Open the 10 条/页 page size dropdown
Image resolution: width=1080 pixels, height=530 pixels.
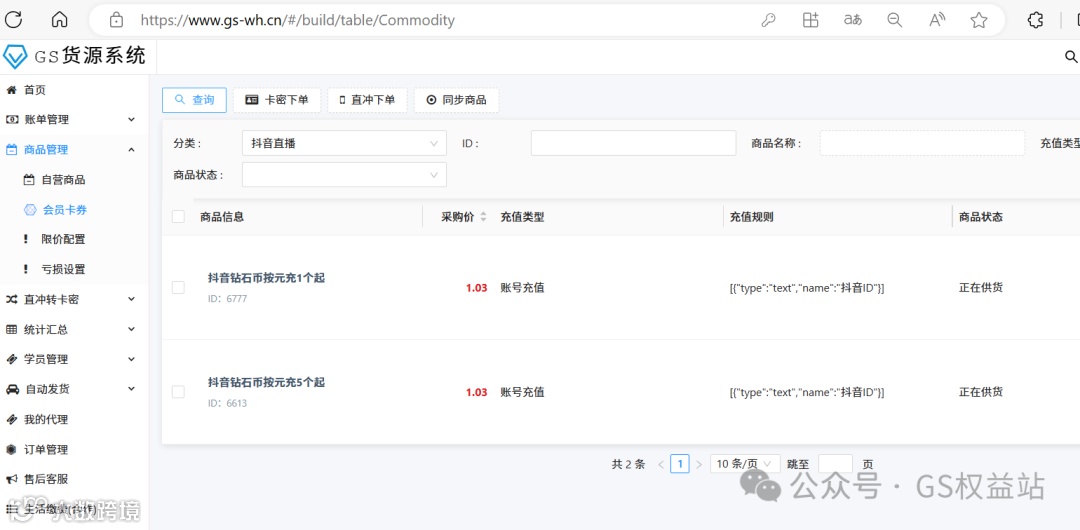coord(745,464)
